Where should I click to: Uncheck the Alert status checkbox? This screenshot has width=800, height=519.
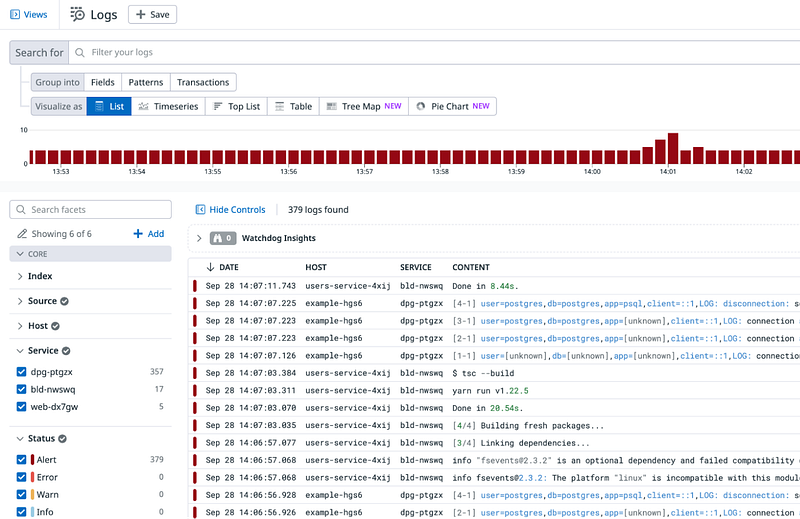click(x=21, y=459)
